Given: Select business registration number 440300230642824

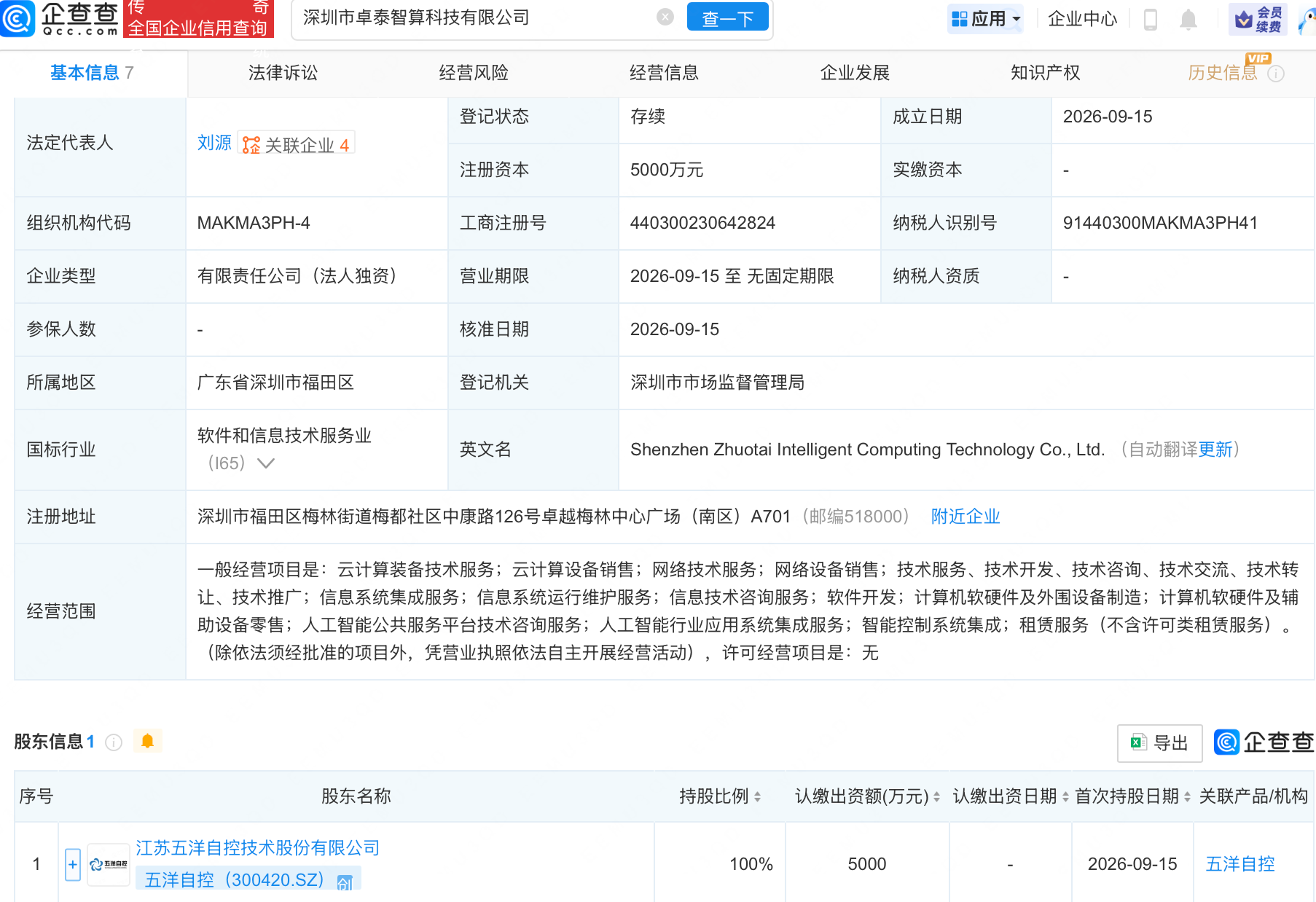Looking at the screenshot, I should click(702, 223).
